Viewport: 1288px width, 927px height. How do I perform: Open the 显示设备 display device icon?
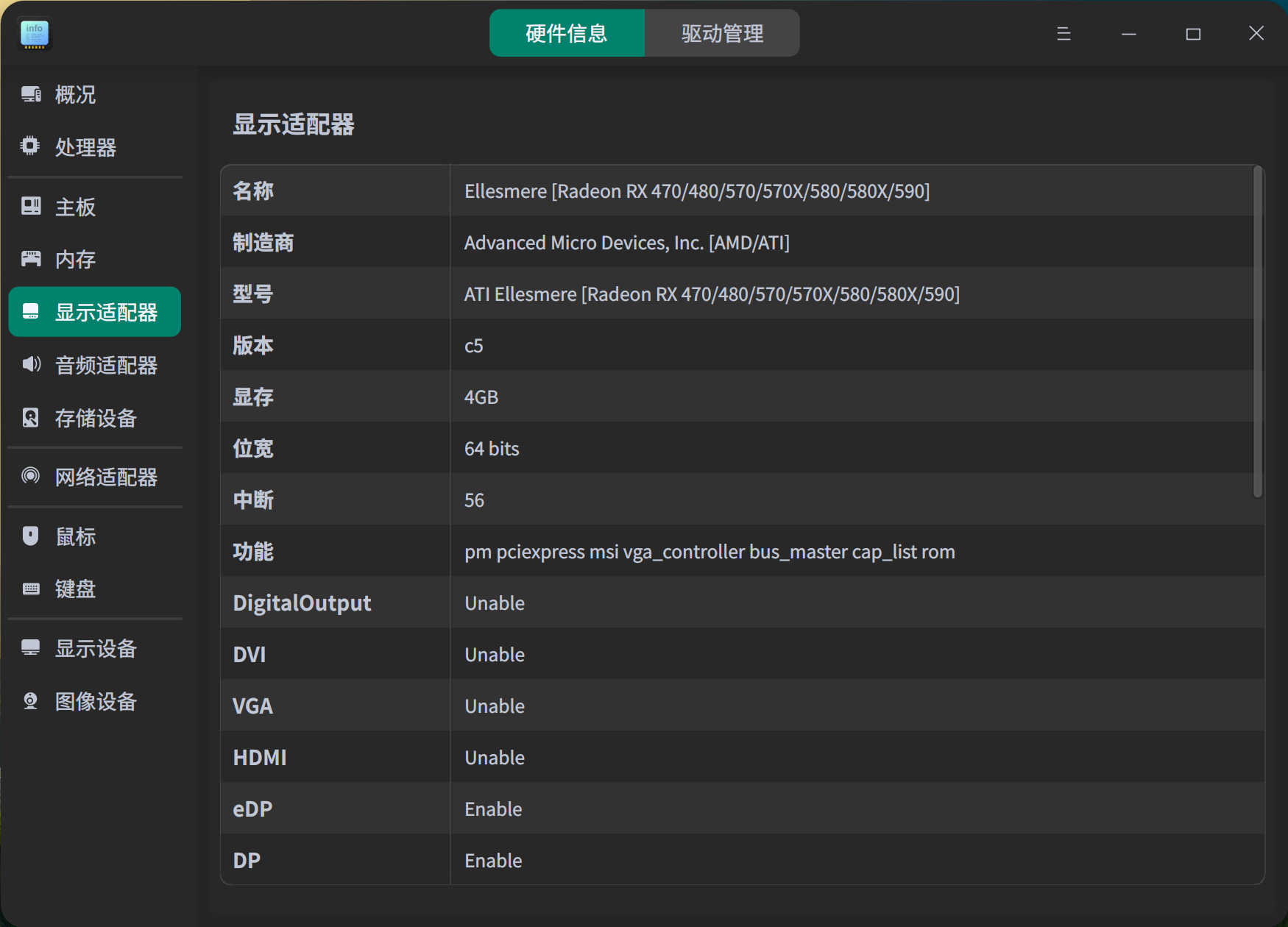[x=29, y=648]
